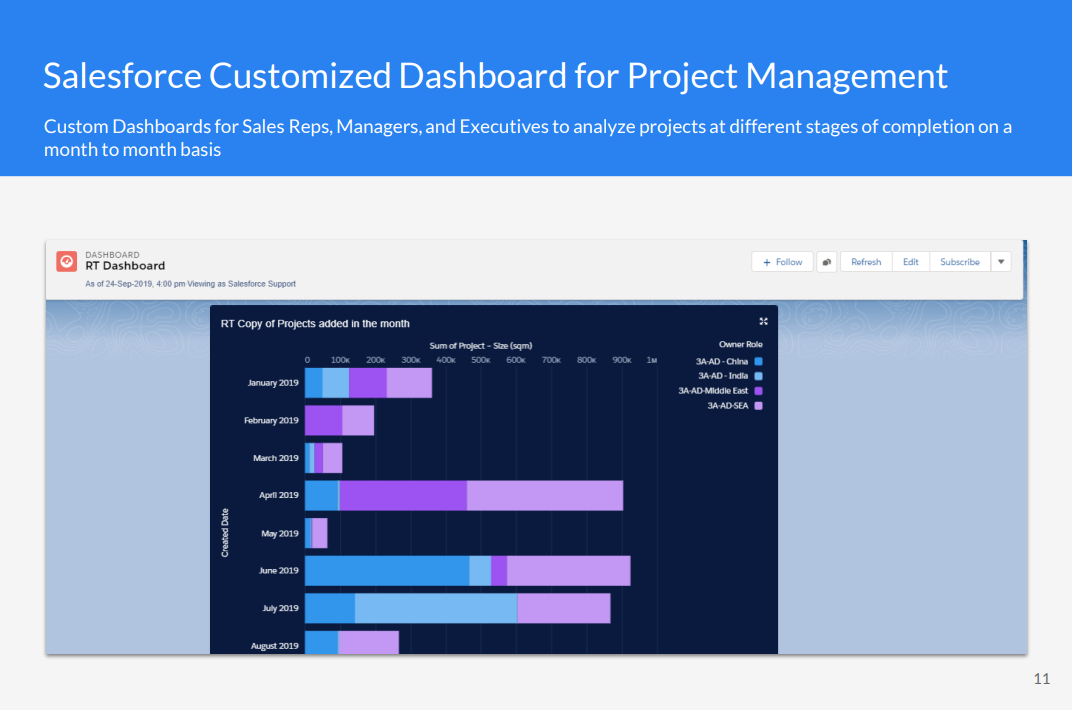Screen dimensions: 1072x710
Task: Open the dropdown arrow next to Subscribe
Action: point(1001,262)
